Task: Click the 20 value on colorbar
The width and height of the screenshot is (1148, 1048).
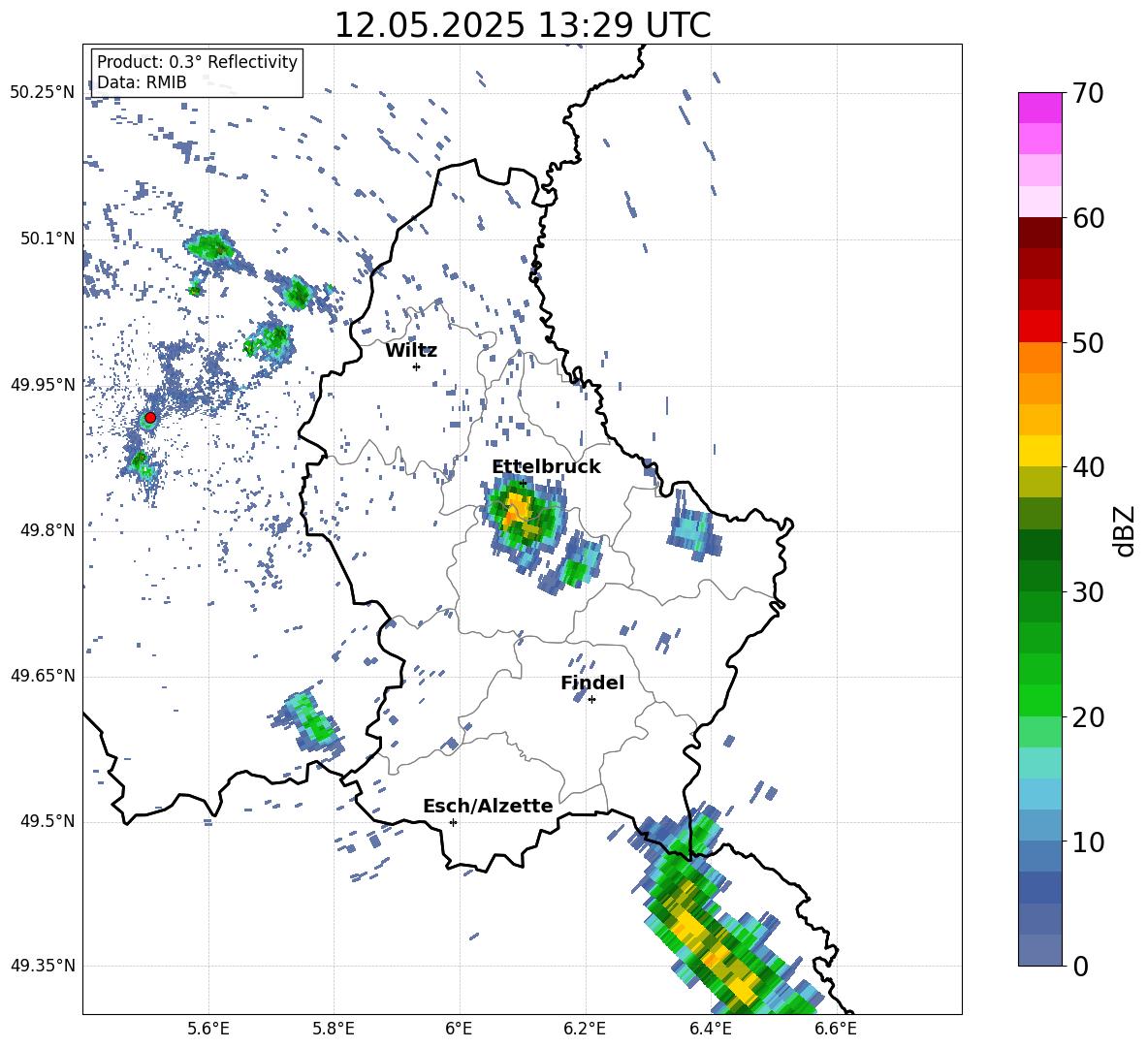Action: pyautogui.click(x=1088, y=717)
